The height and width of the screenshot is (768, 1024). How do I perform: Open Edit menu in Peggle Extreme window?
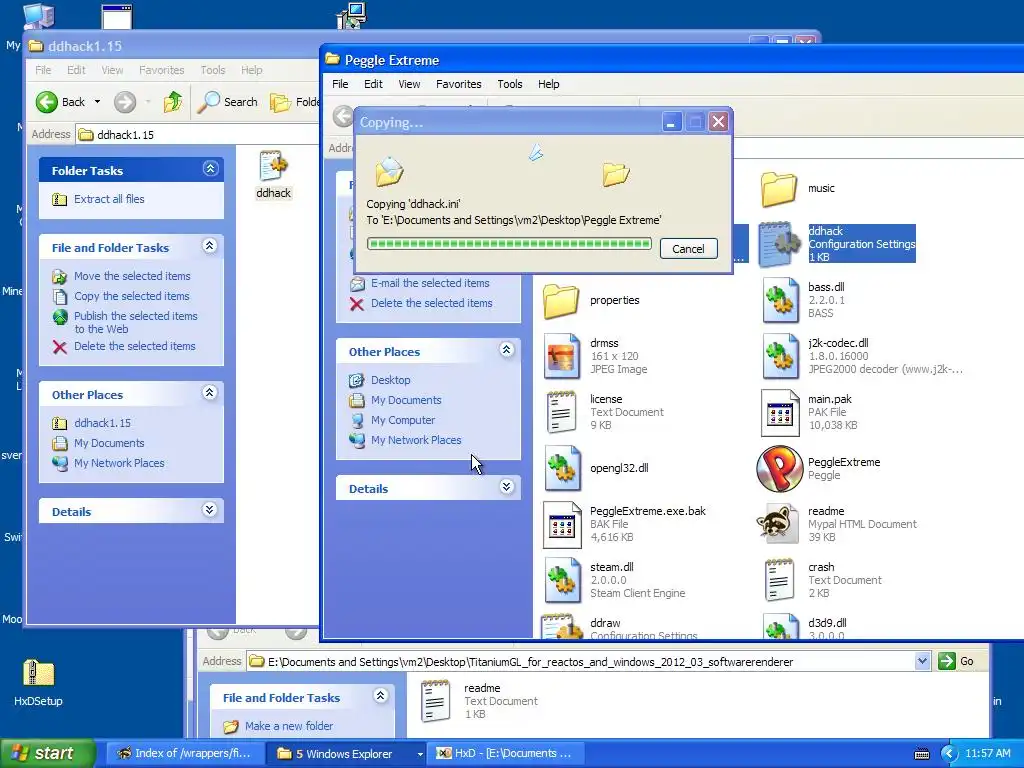coord(373,84)
